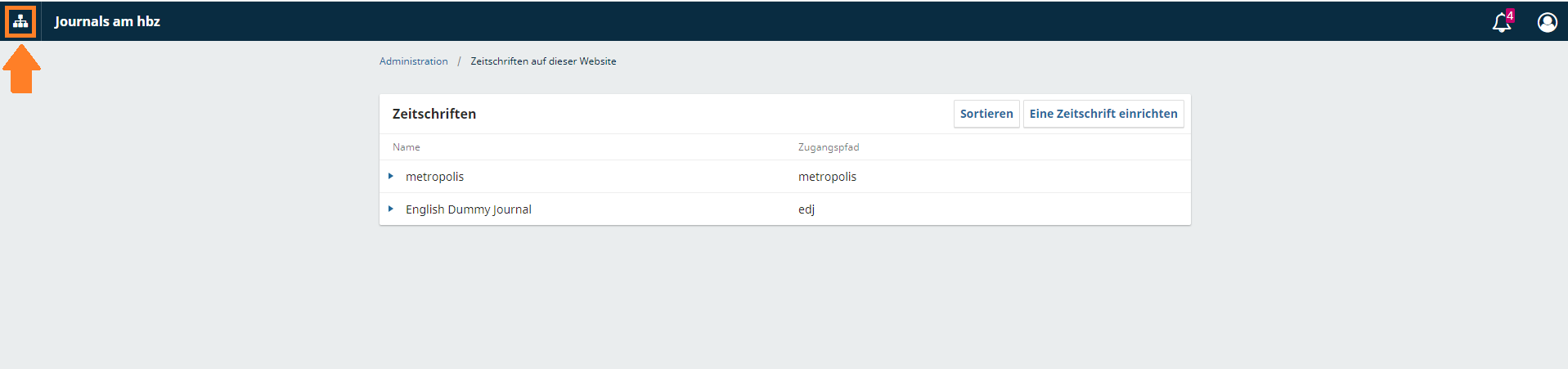Click the breadcrumb slash separator

click(459, 61)
